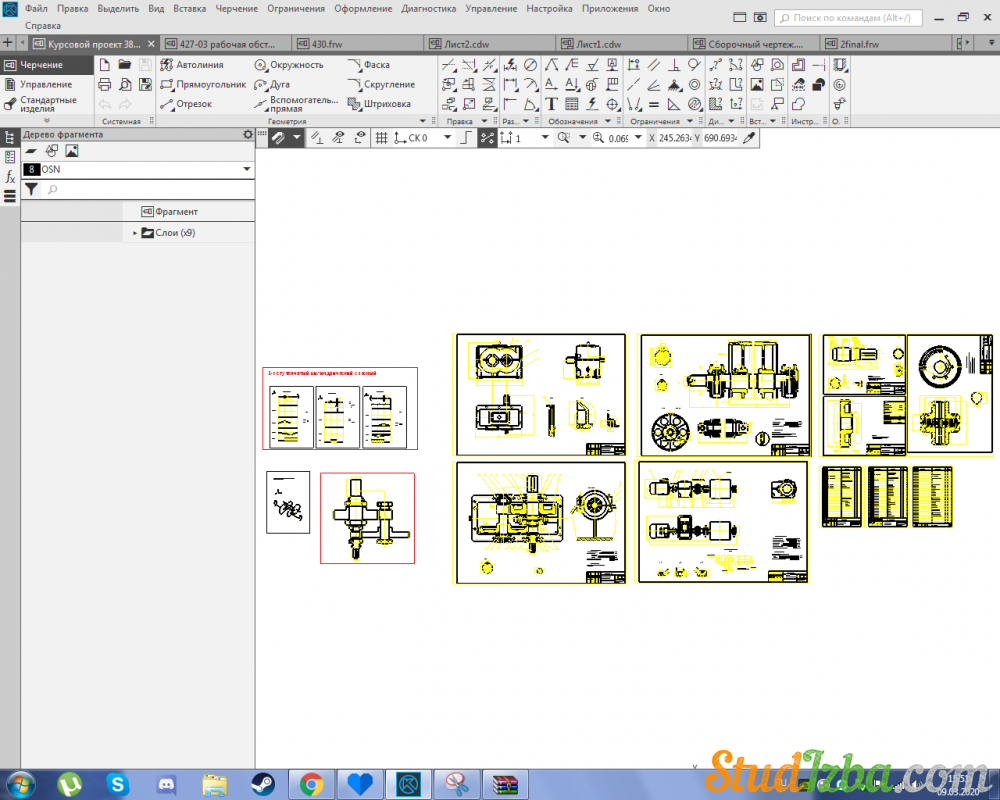Toggle snapping magnet button

coord(280,138)
